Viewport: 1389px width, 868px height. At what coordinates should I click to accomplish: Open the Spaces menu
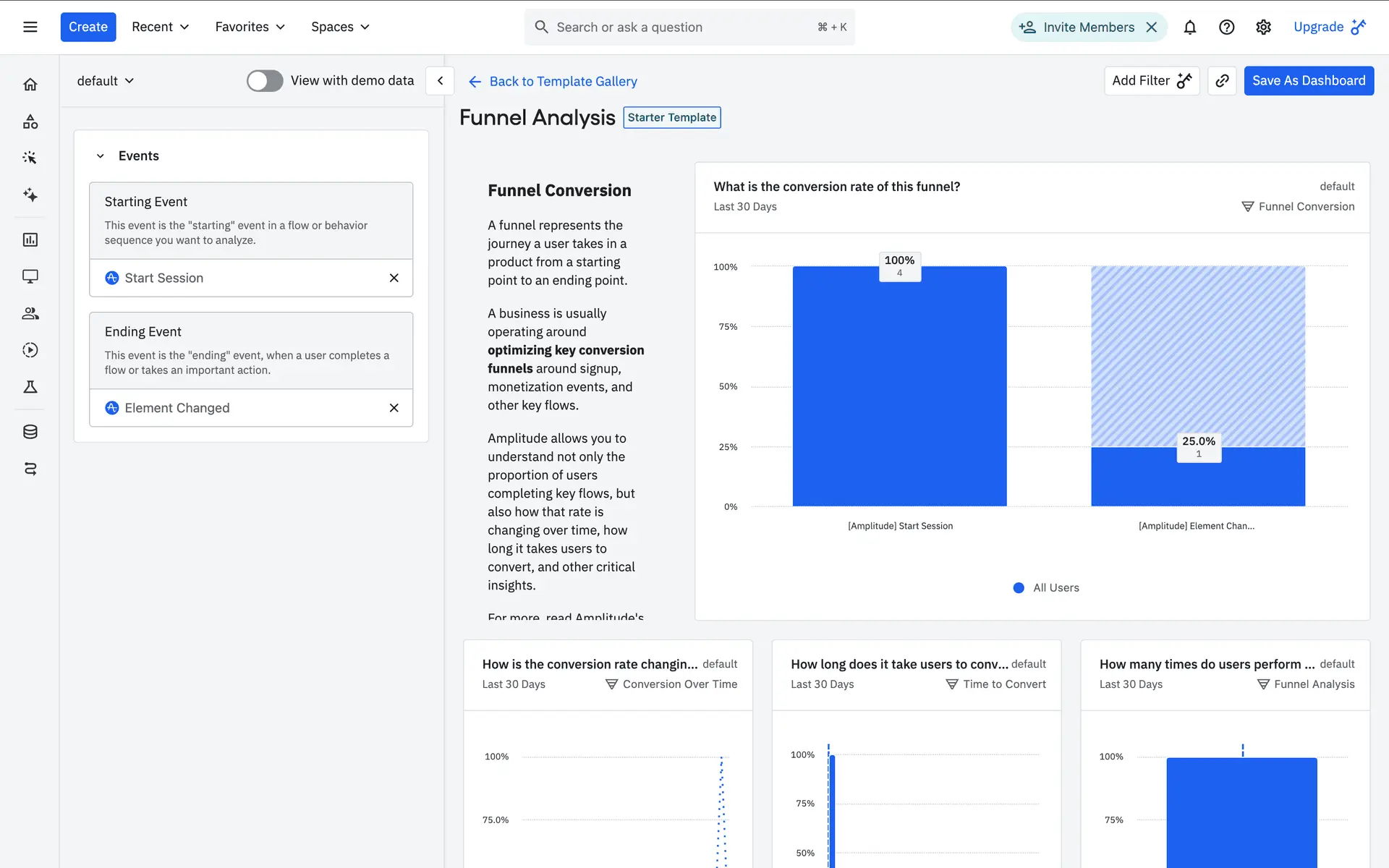tap(340, 27)
